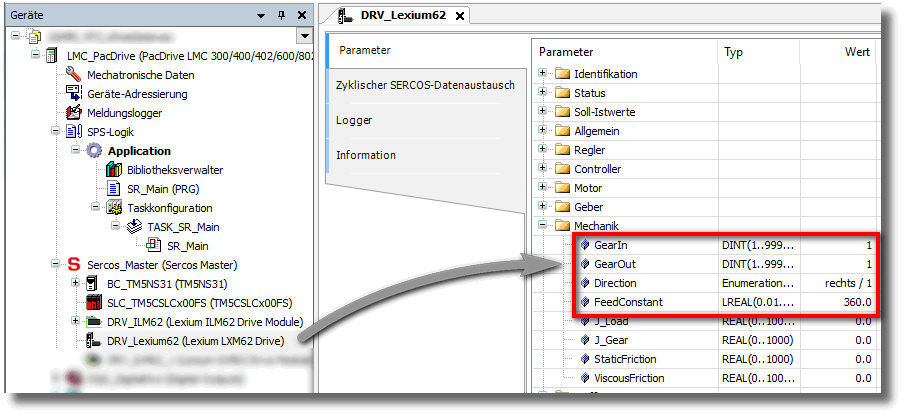Click the Application gear icon
This screenshot has height=413, width=901.
tap(94, 151)
